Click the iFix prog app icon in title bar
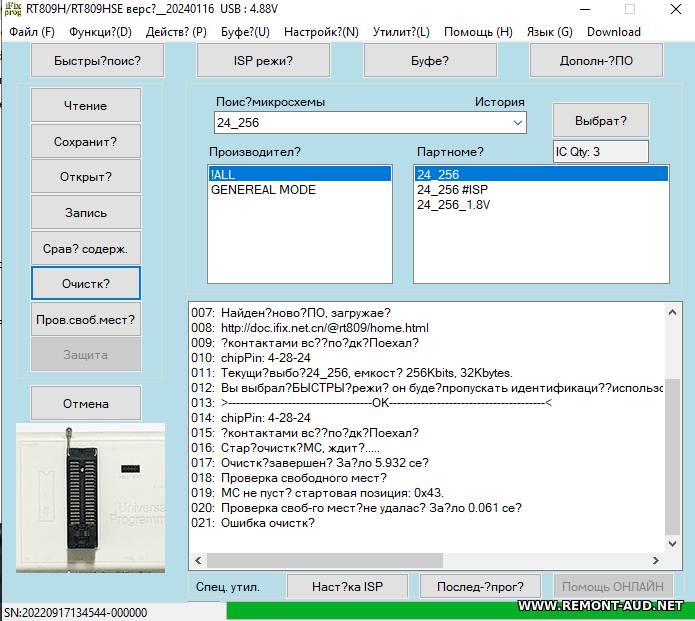The width and height of the screenshot is (695, 621). pyautogui.click(x=14, y=9)
